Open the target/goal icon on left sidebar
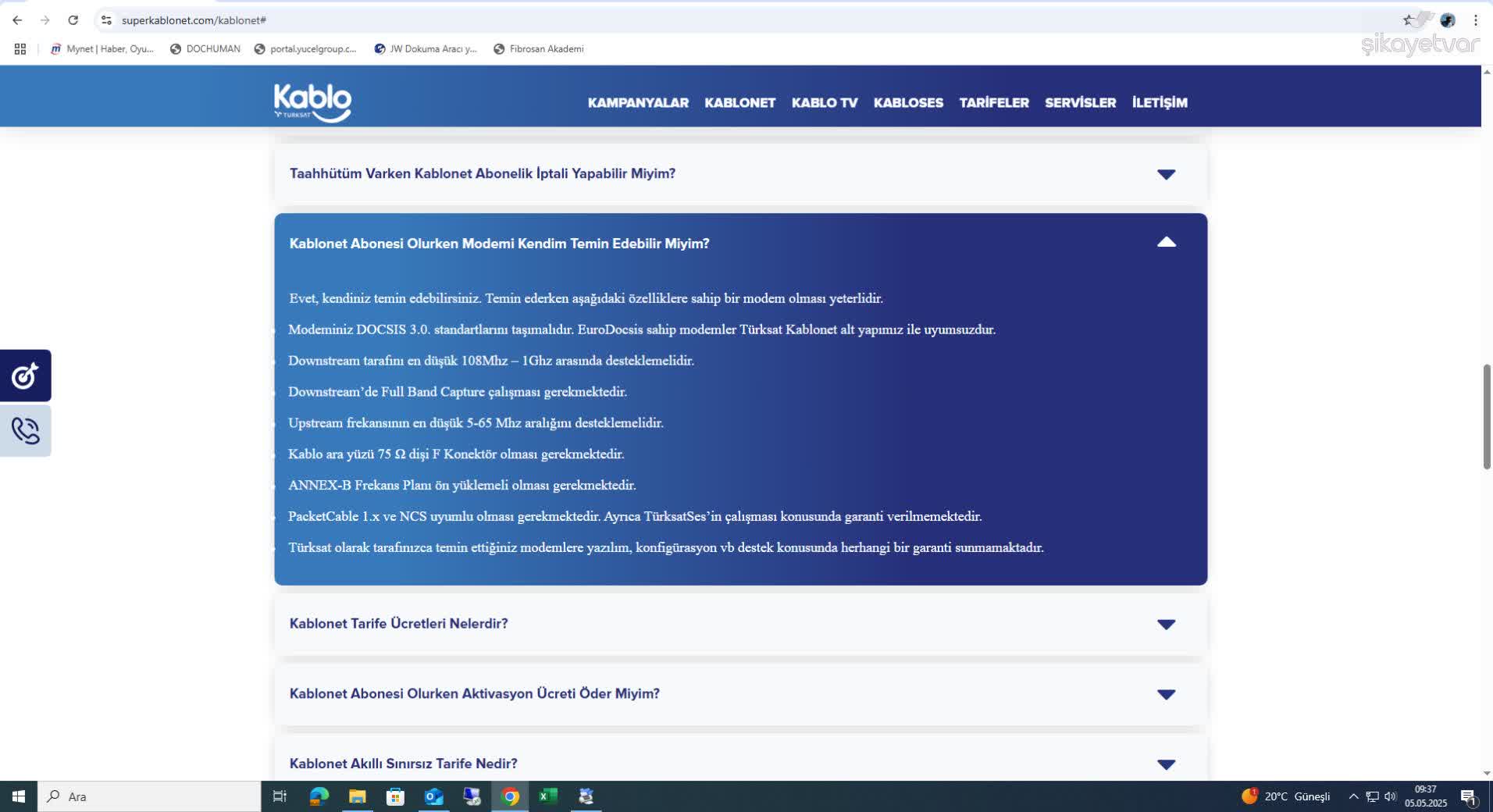Image resolution: width=1493 pixels, height=812 pixels. tap(24, 376)
